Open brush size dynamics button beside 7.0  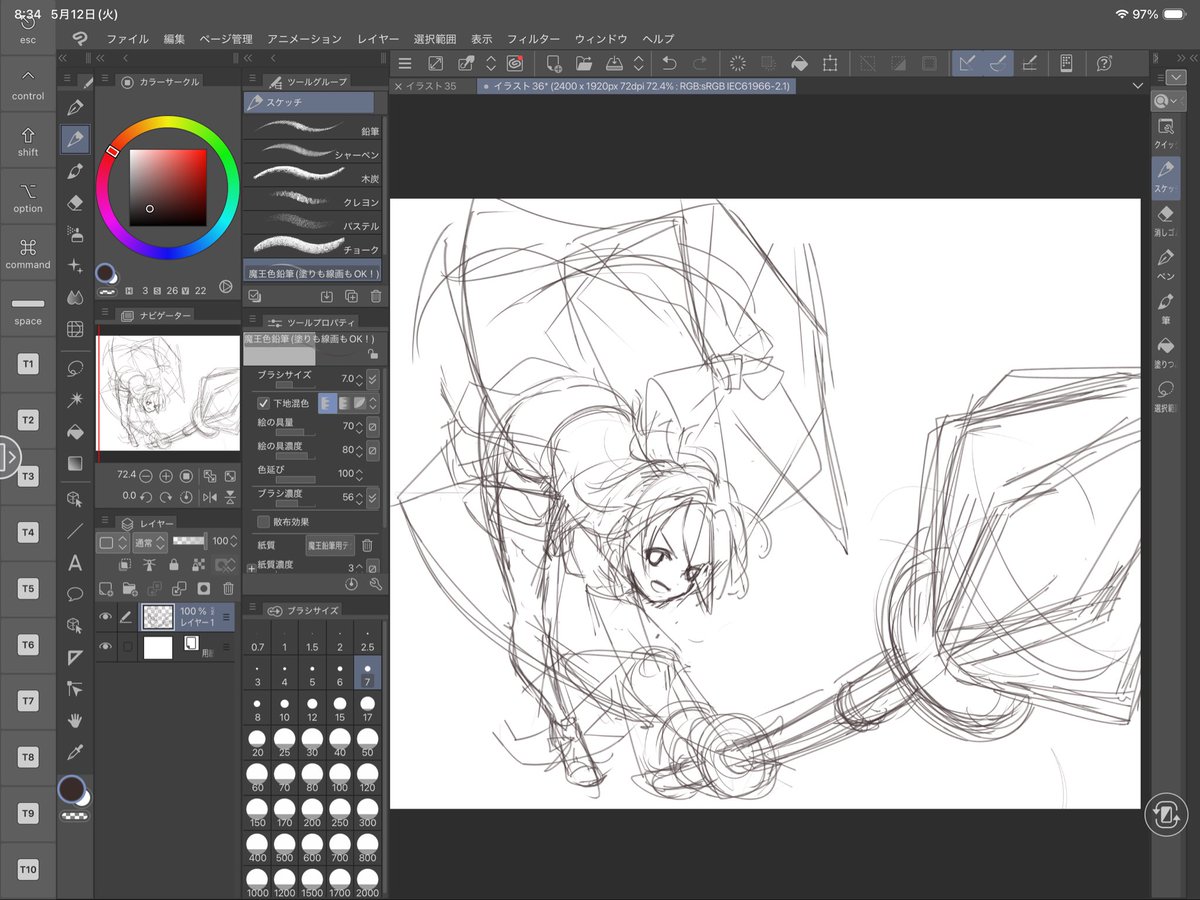[373, 379]
